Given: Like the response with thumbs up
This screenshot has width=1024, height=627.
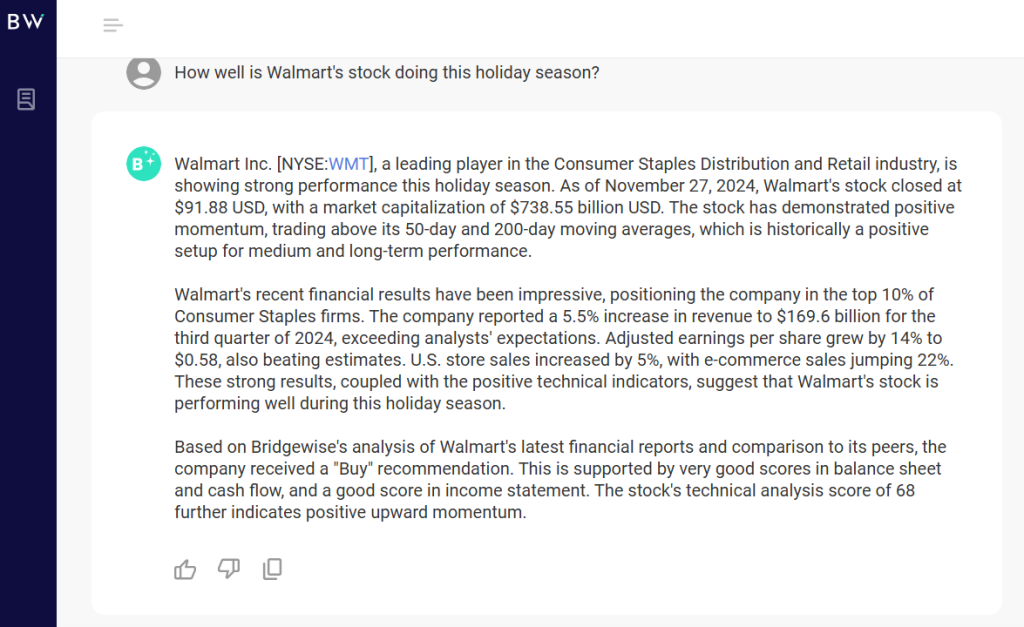Looking at the screenshot, I should 185,569.
